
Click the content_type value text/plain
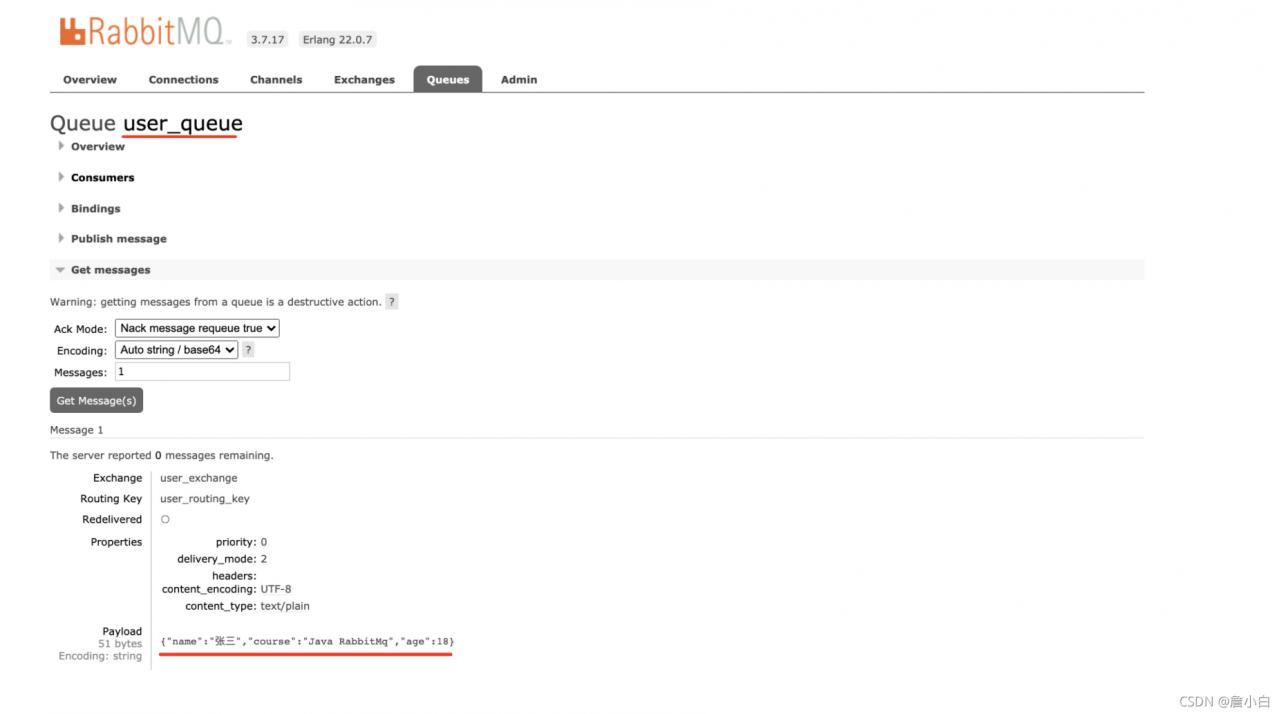tap(285, 606)
